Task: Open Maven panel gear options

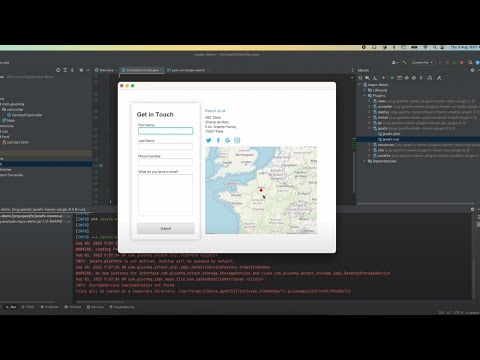Action: [472, 70]
